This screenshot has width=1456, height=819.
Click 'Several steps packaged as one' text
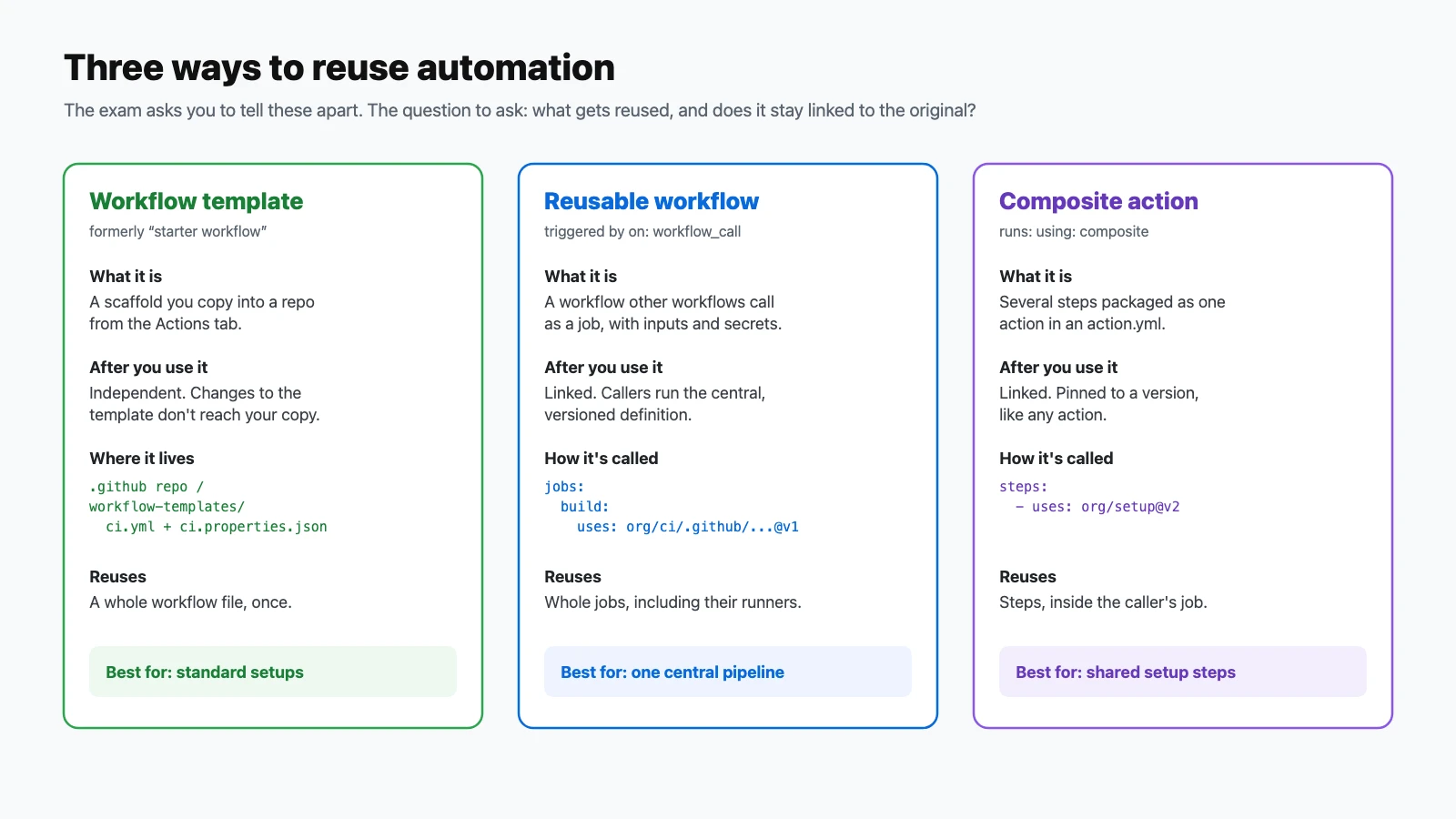pos(1112,302)
